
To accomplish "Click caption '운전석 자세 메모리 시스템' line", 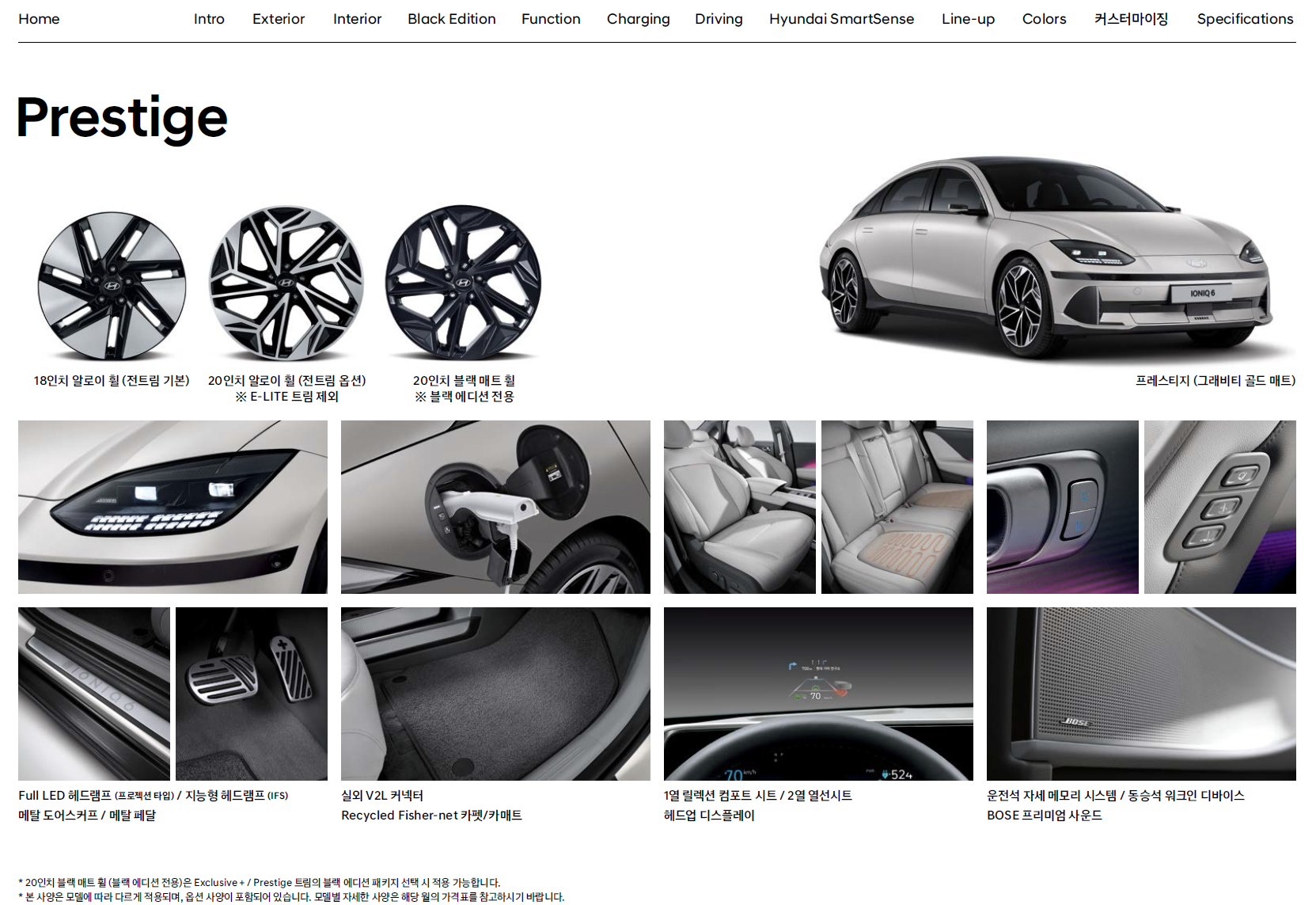I will [1116, 796].
